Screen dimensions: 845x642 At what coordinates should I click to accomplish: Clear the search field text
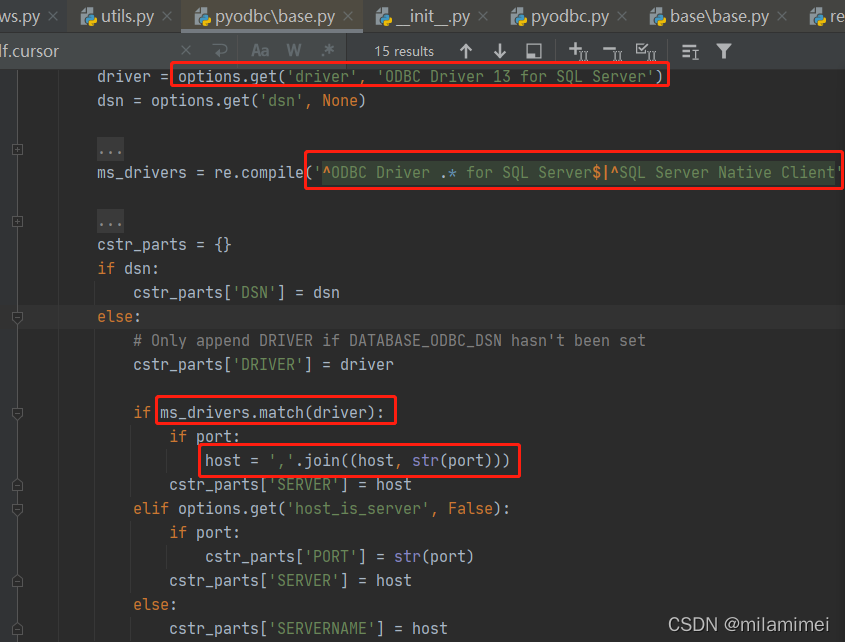pyautogui.click(x=186, y=50)
